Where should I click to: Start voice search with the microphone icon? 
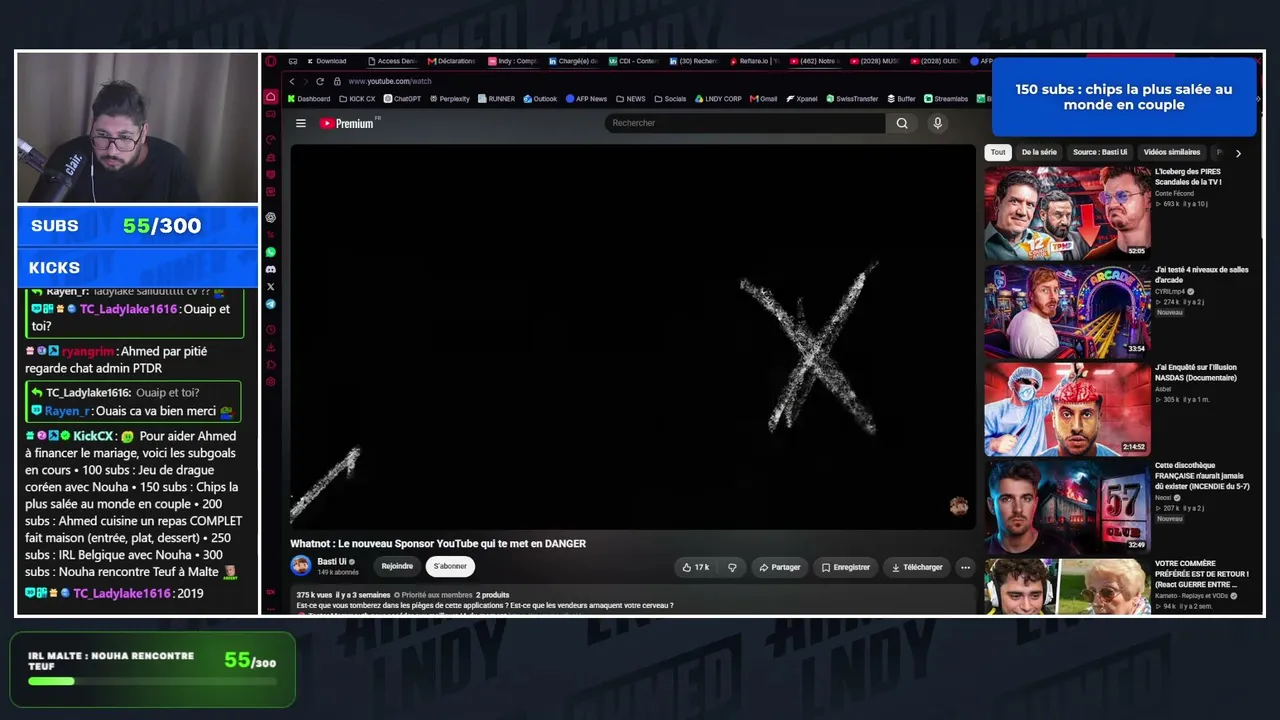click(937, 123)
